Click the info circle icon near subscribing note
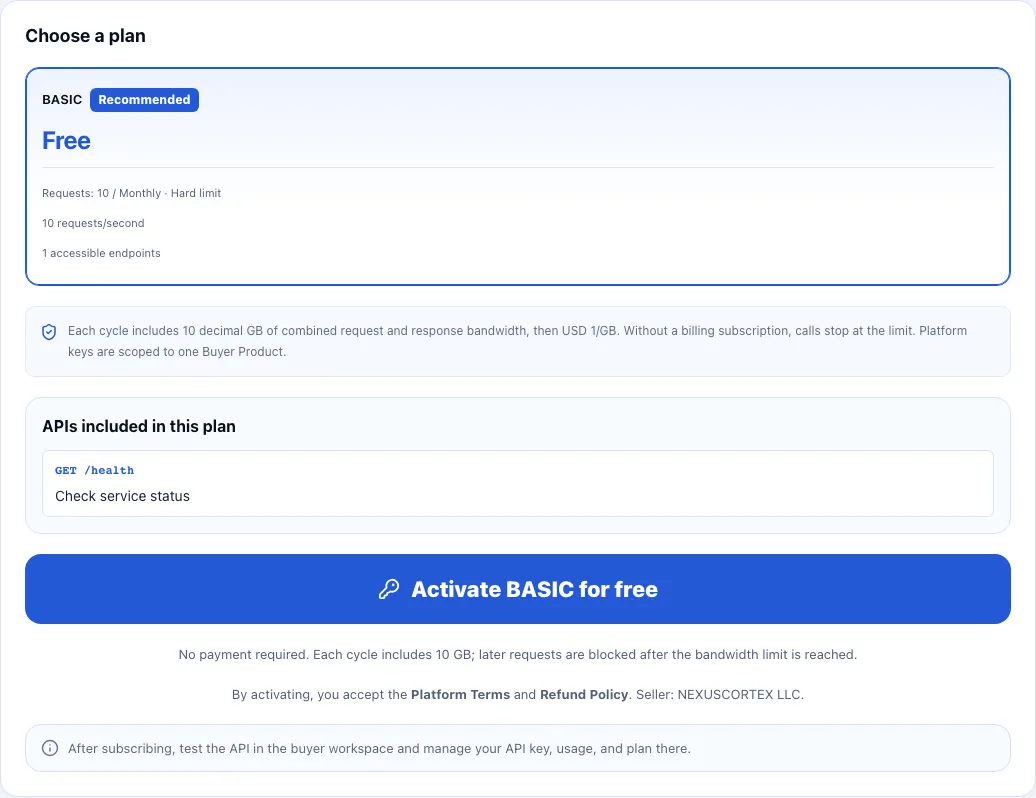The image size is (1036, 798). (50, 748)
